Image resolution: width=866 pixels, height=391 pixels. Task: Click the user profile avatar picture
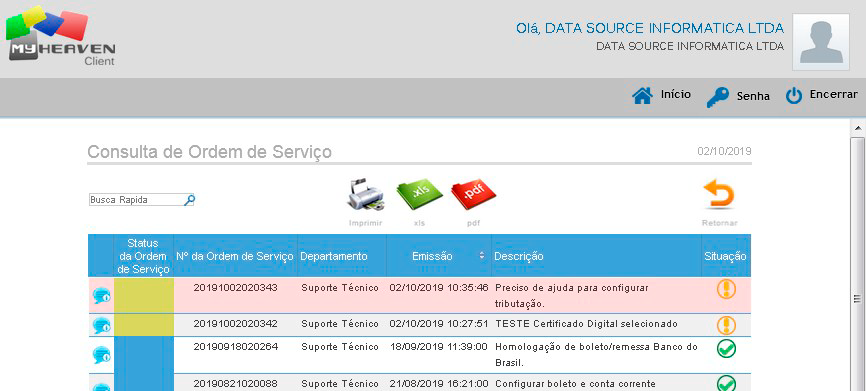(821, 42)
